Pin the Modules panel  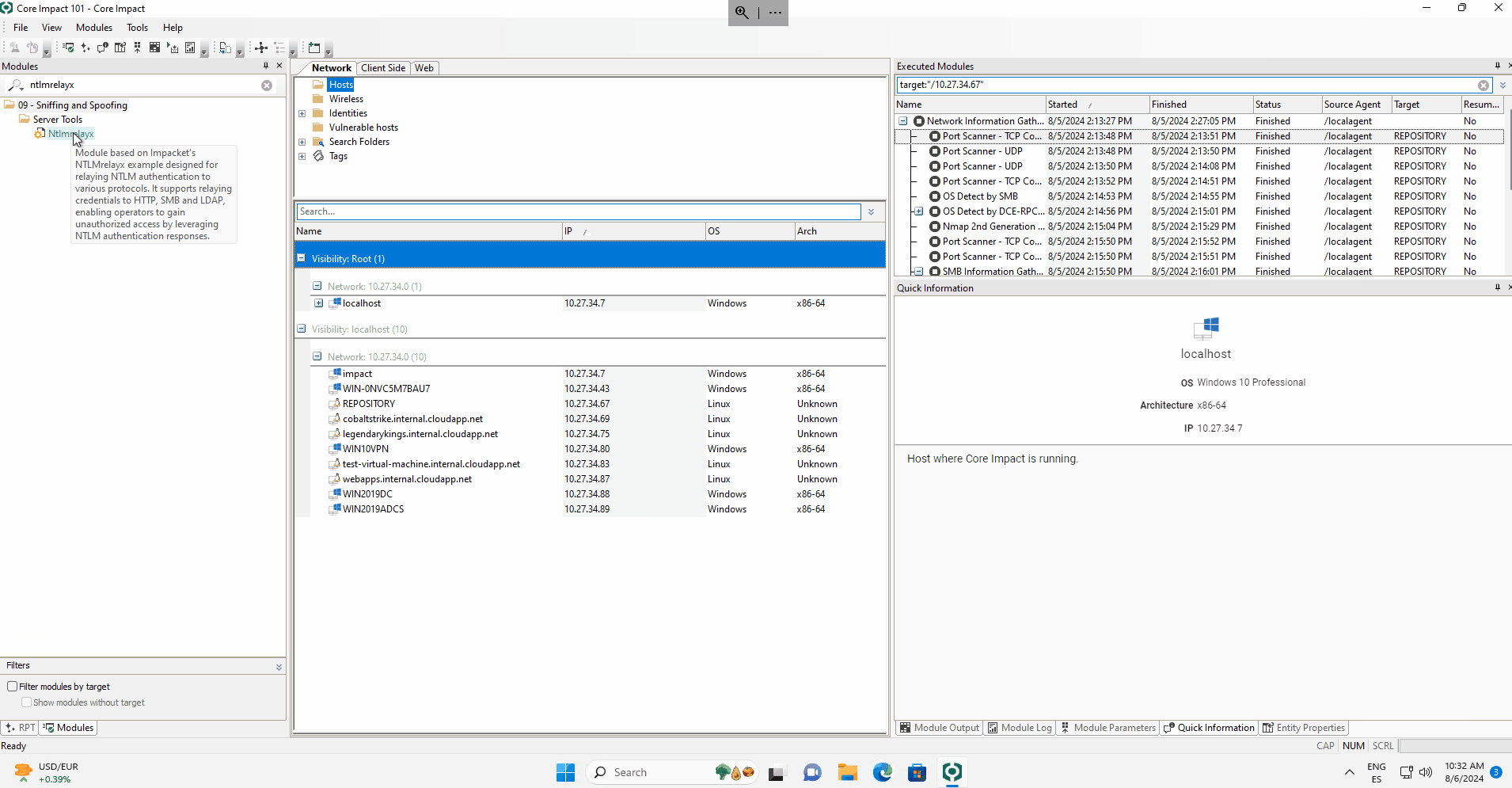click(x=266, y=66)
